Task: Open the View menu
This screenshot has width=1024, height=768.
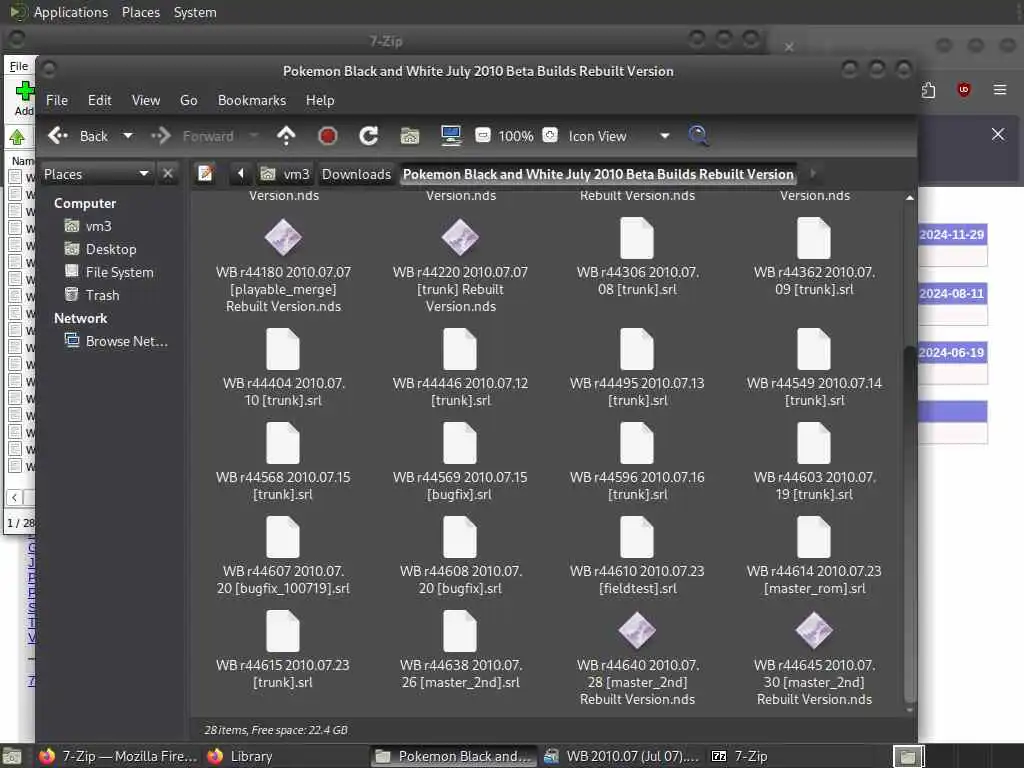Action: pos(146,100)
